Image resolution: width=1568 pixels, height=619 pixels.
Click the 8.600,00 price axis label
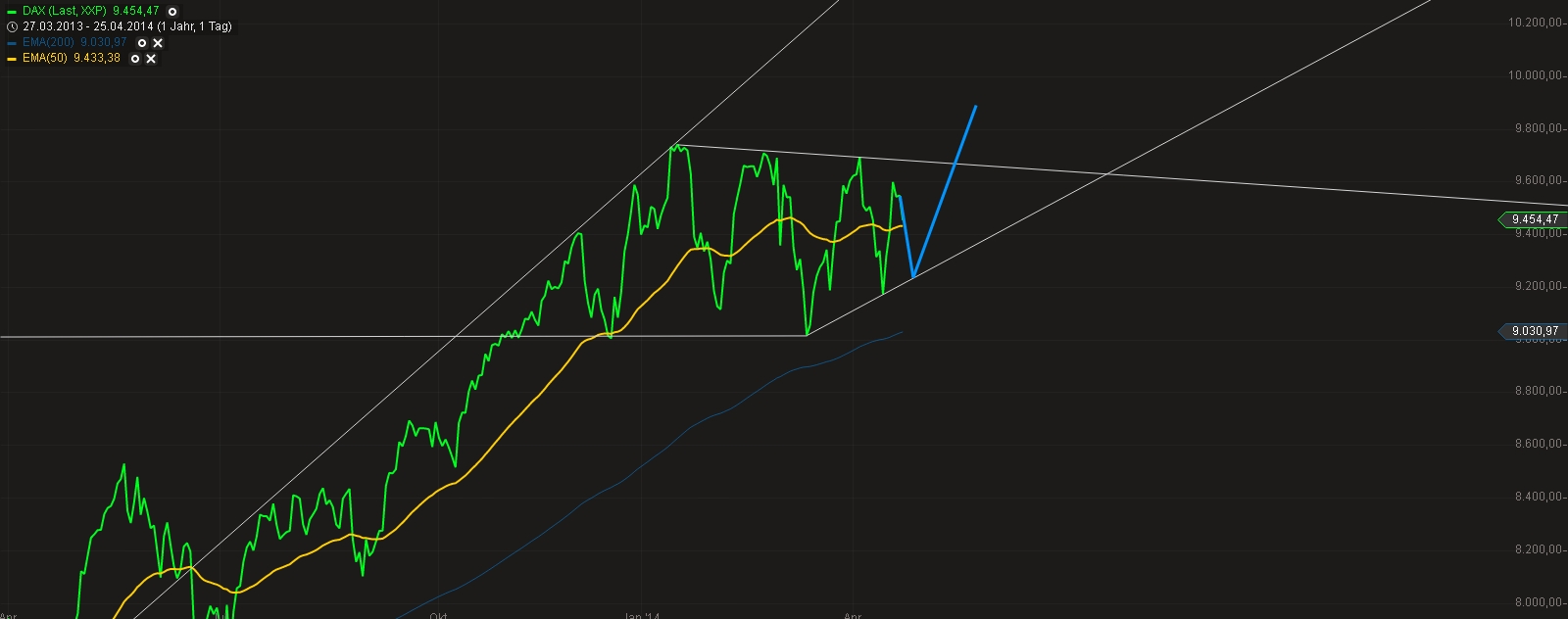point(1537,444)
